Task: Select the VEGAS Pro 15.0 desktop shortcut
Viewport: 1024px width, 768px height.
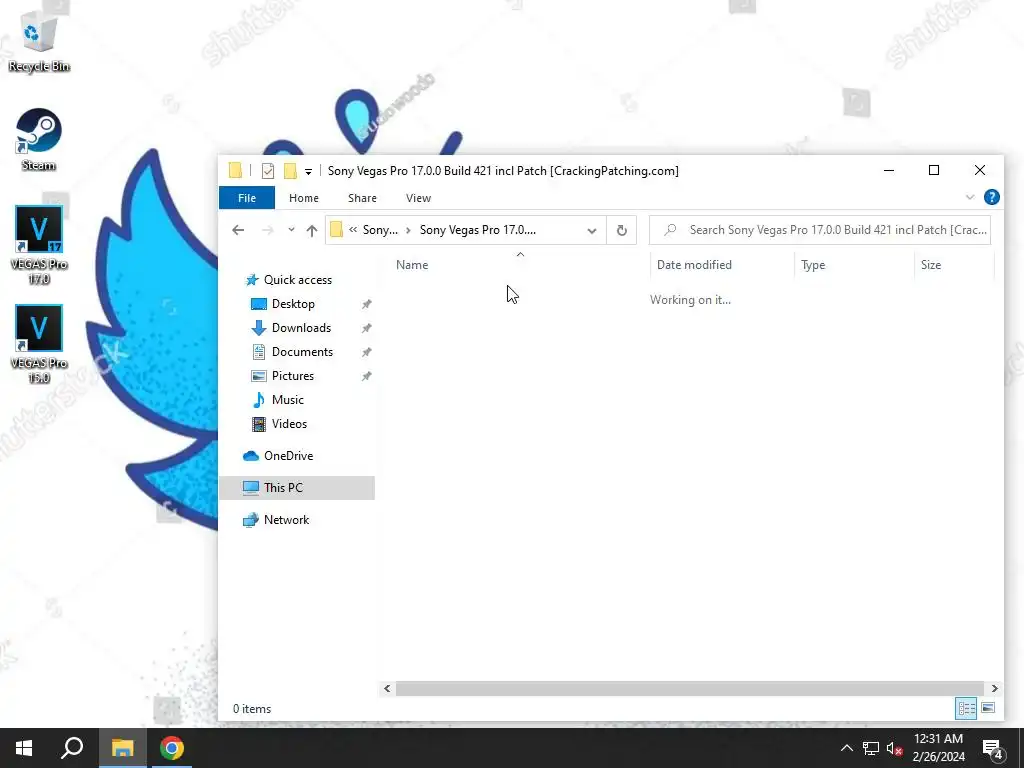Action: pos(39,344)
